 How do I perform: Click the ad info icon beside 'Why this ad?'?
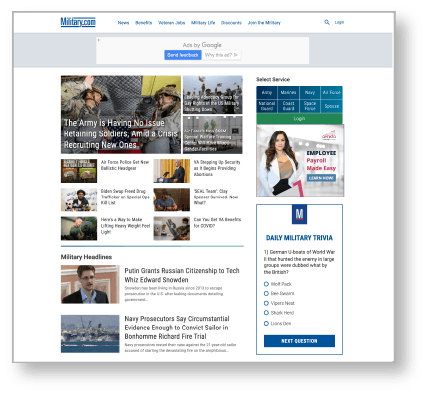(236, 55)
